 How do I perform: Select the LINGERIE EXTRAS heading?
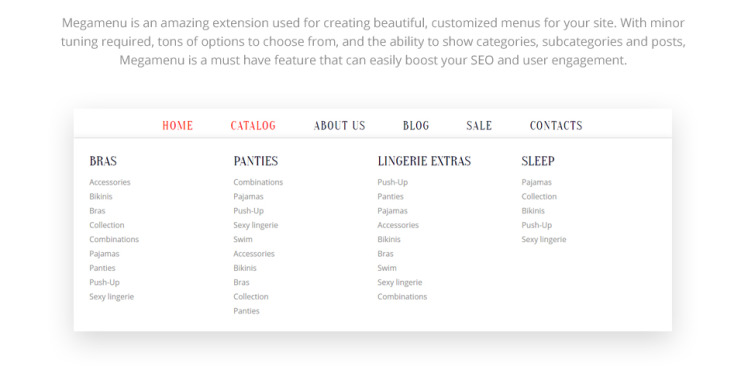coord(424,161)
